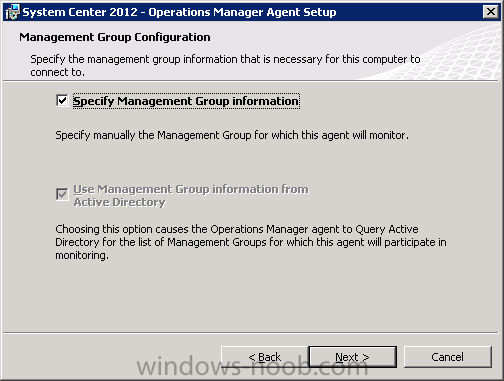Click the System Center 2012 title bar text
The image size is (504, 381).
pyautogui.click(x=179, y=12)
